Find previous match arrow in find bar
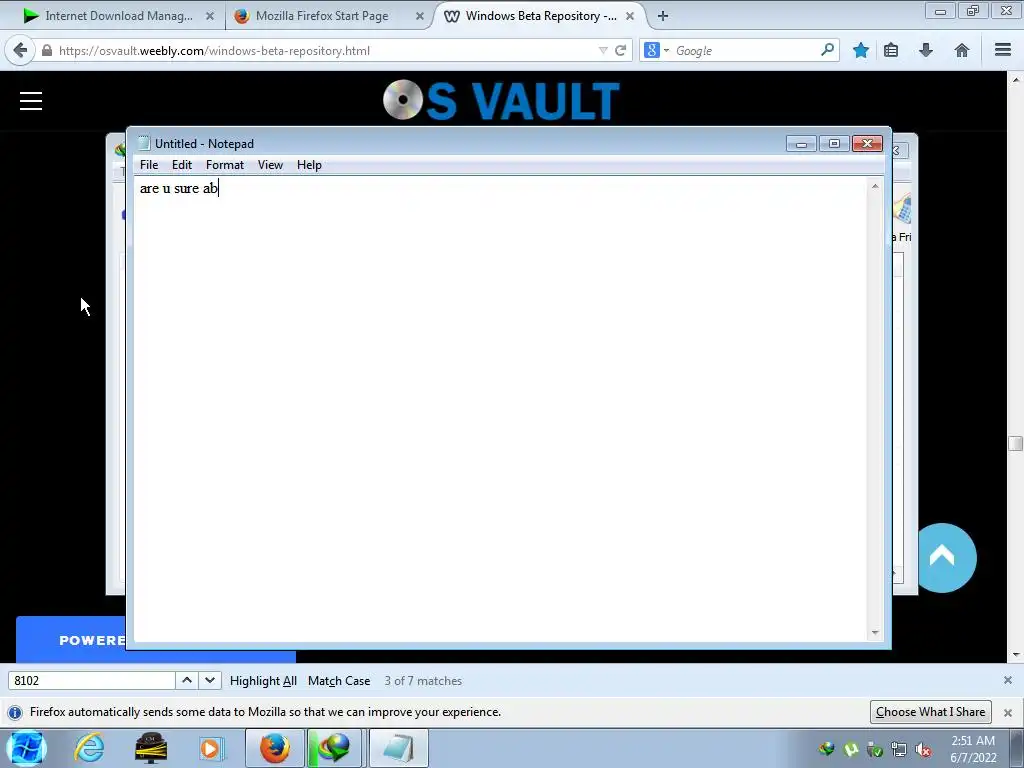This screenshot has height=768, width=1024. click(x=187, y=680)
